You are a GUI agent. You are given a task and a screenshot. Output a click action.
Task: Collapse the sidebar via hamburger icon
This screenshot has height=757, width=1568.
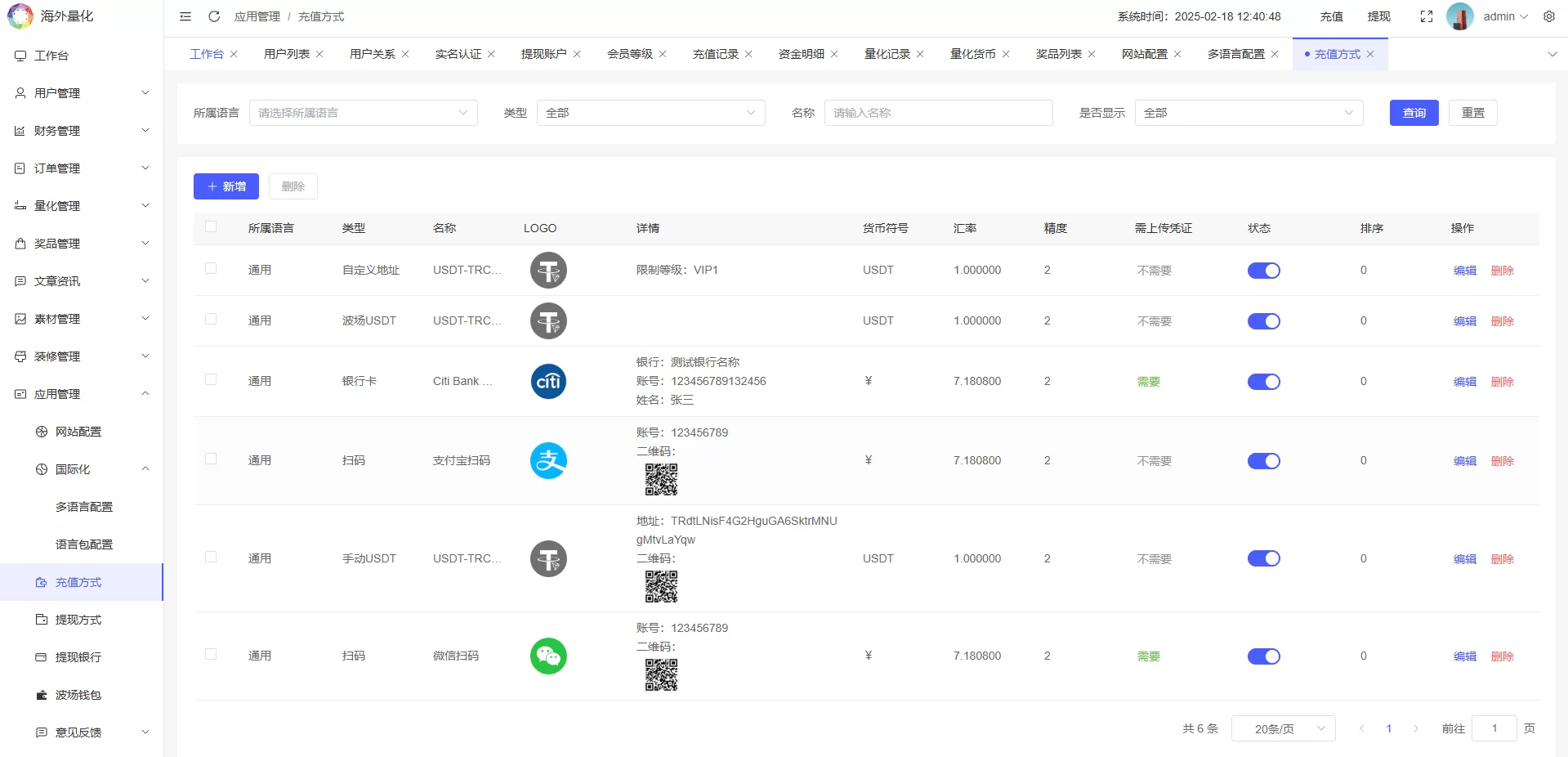(x=185, y=16)
